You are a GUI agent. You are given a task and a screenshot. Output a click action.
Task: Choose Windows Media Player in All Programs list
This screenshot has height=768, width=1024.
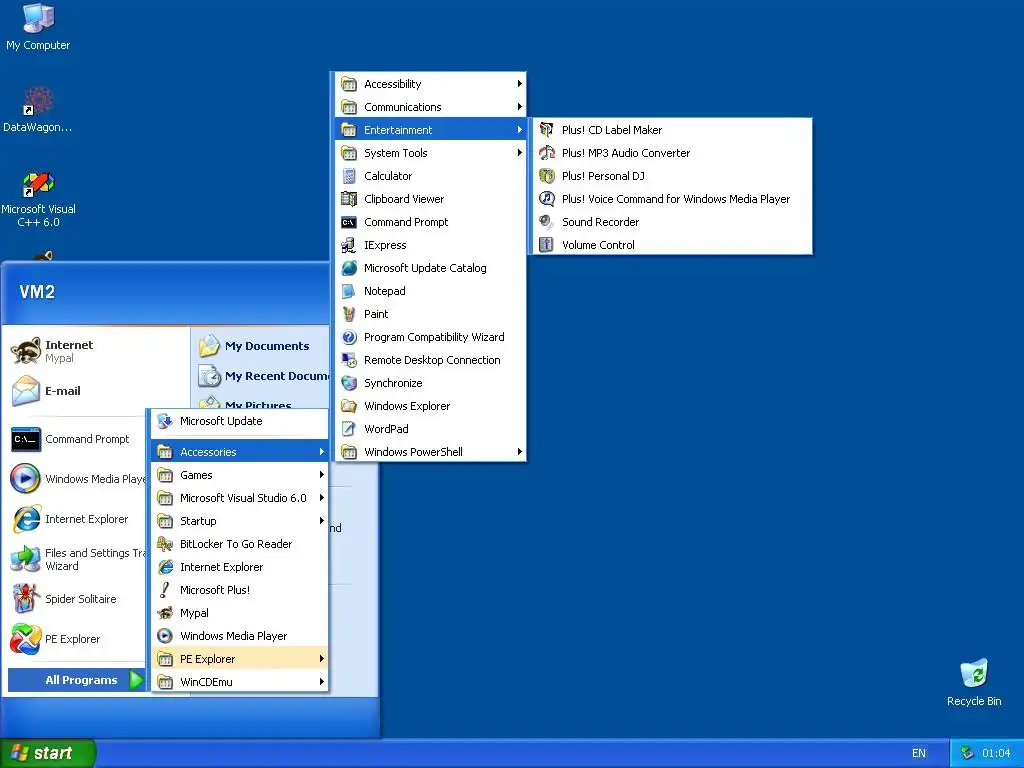[x=240, y=636]
